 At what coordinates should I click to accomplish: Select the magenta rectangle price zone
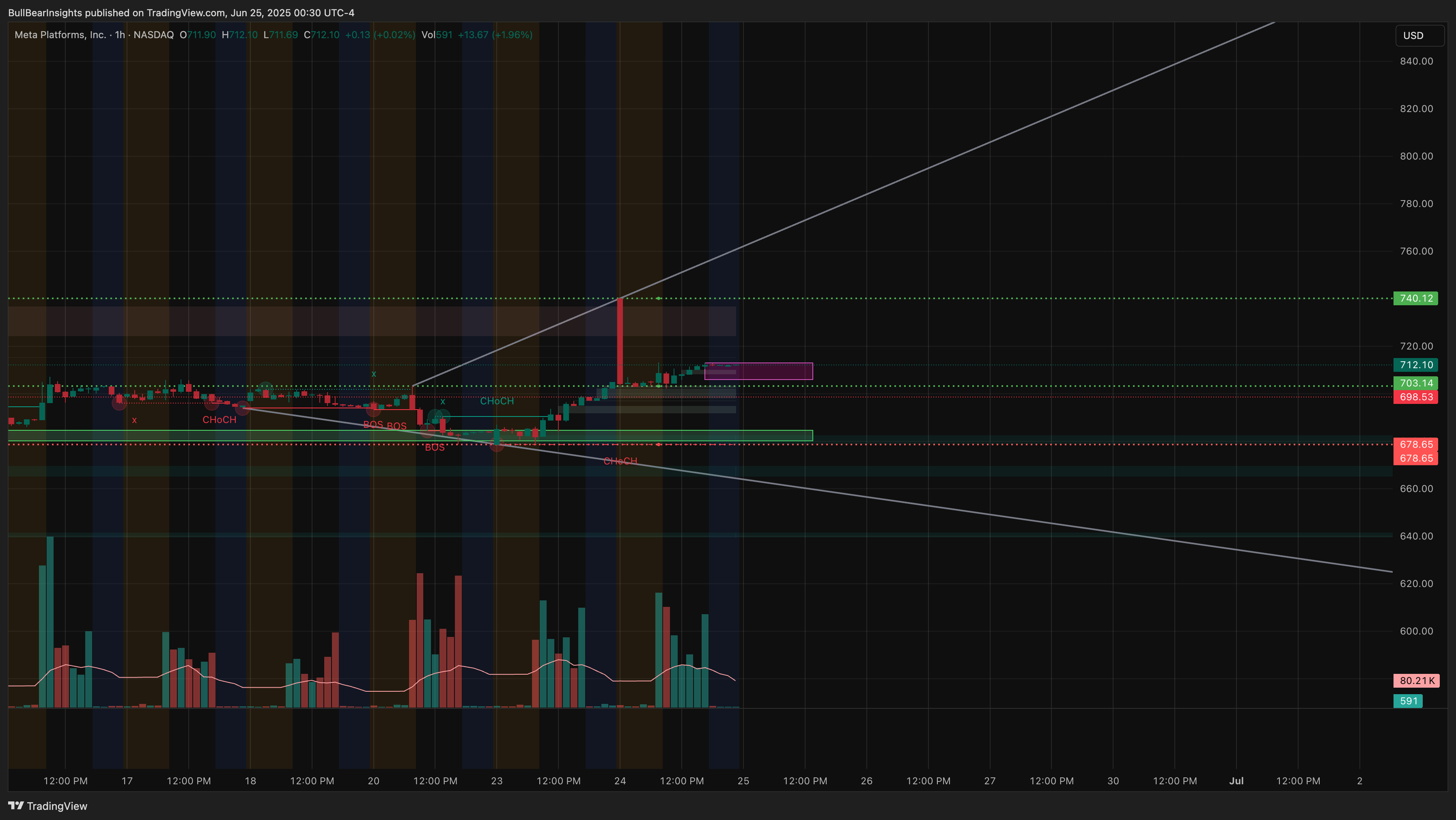point(758,371)
